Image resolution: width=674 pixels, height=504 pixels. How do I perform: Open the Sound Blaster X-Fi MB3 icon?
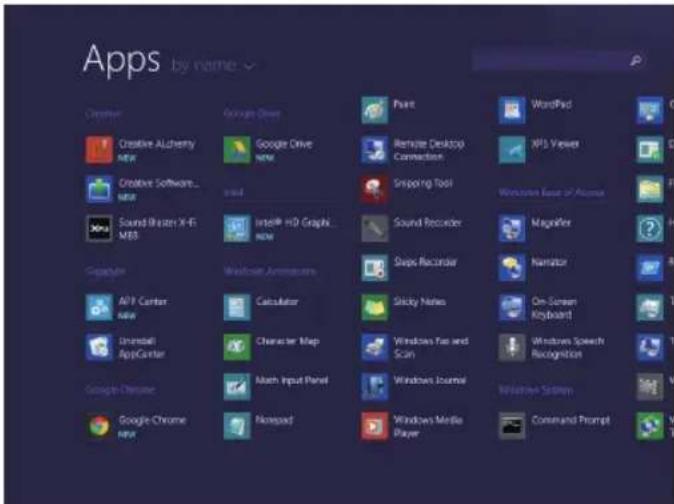(x=99, y=229)
